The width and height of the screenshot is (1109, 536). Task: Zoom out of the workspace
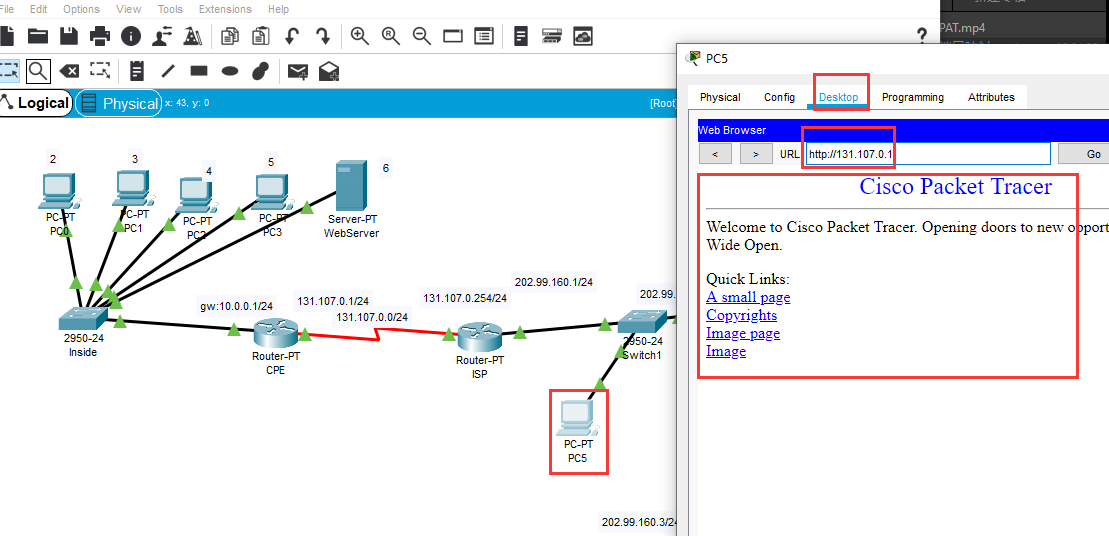(x=422, y=36)
